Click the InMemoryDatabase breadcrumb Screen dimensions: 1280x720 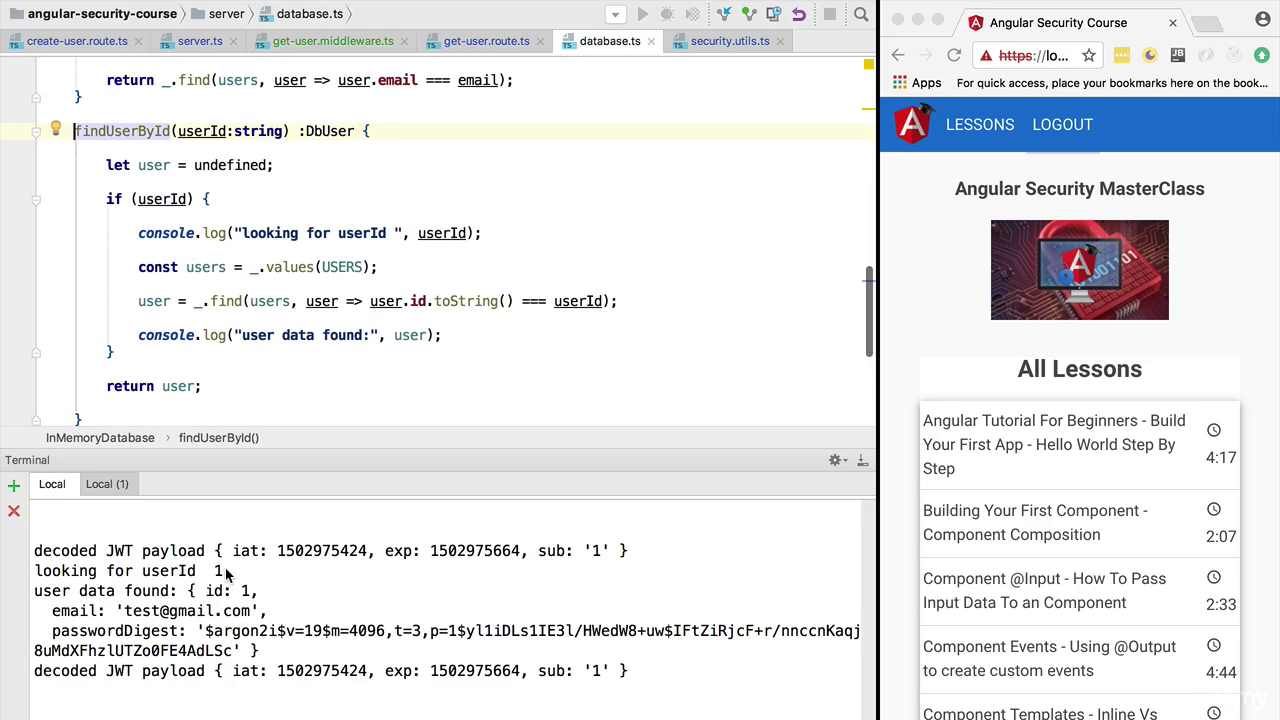click(x=100, y=438)
